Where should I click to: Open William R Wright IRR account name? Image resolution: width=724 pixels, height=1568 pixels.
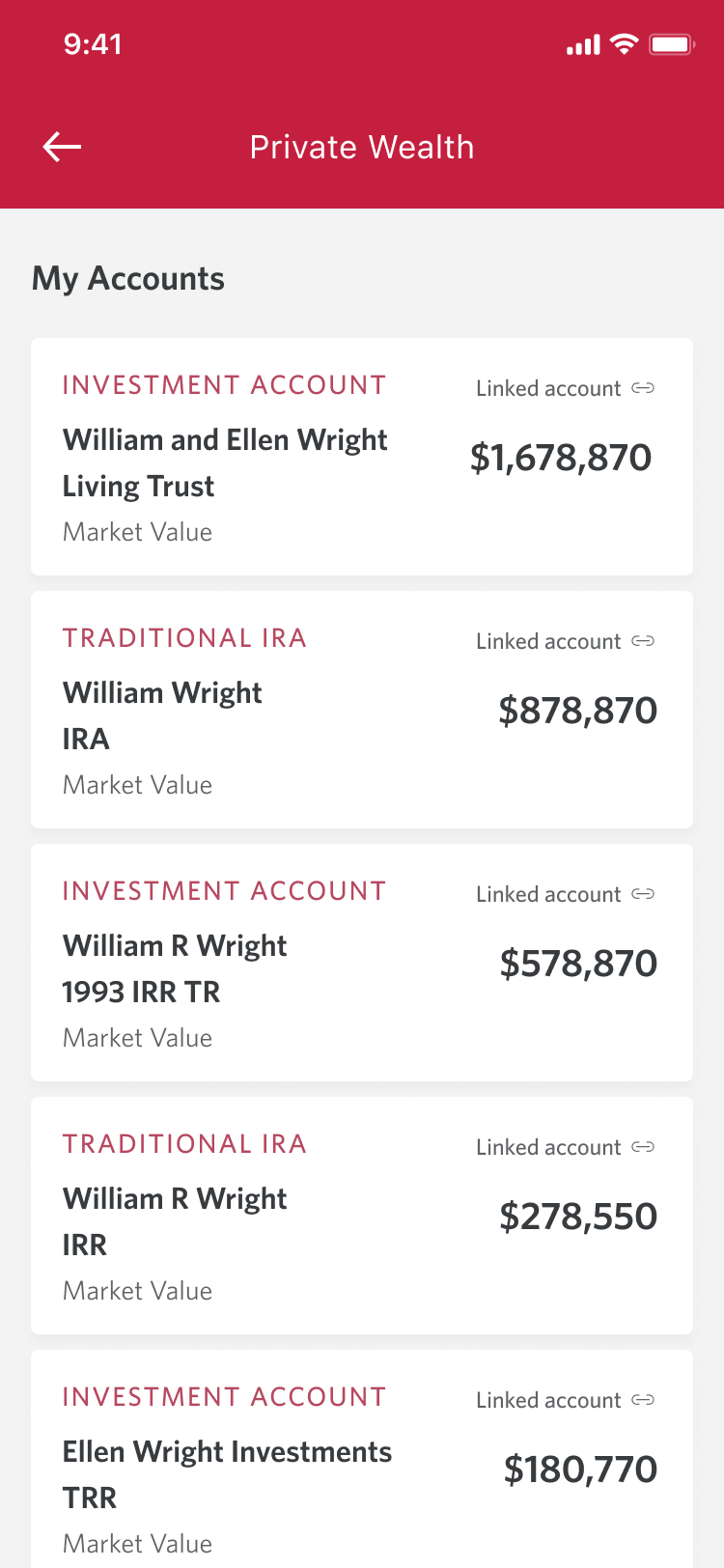click(175, 1221)
